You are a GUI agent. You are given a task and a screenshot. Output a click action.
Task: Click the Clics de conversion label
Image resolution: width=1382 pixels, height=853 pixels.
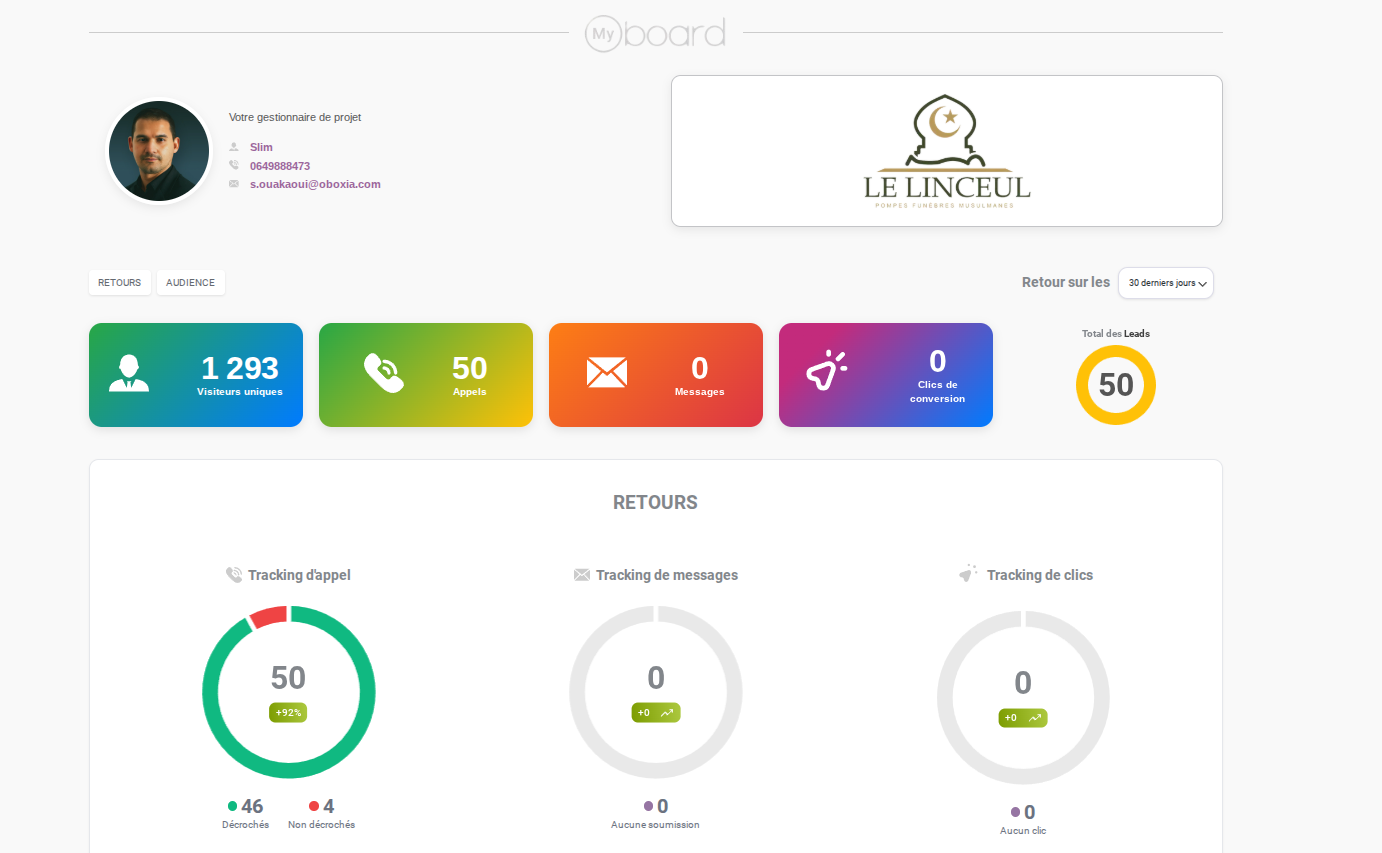937,391
